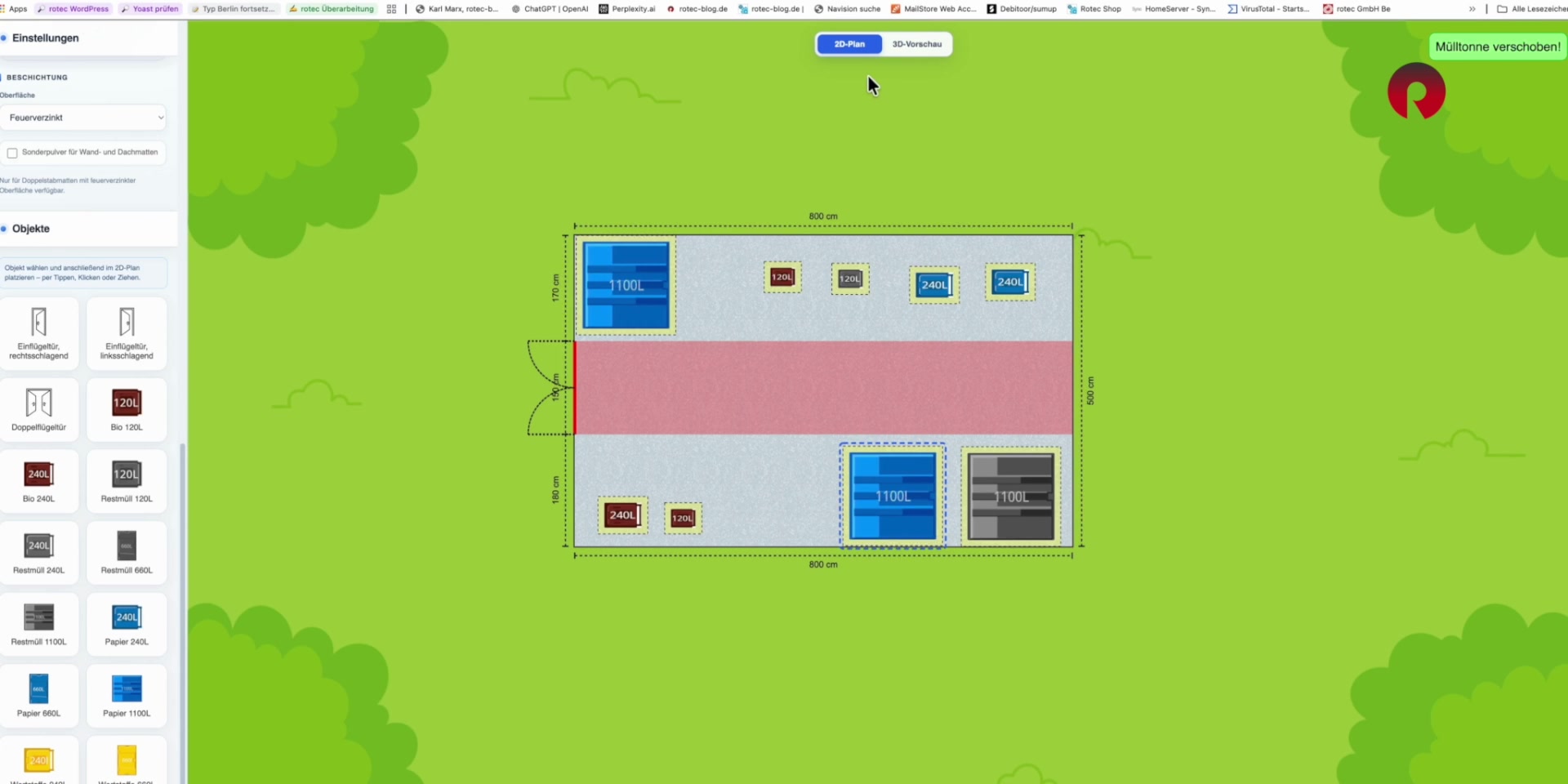Choose the Papier 240L bin object

(x=127, y=624)
